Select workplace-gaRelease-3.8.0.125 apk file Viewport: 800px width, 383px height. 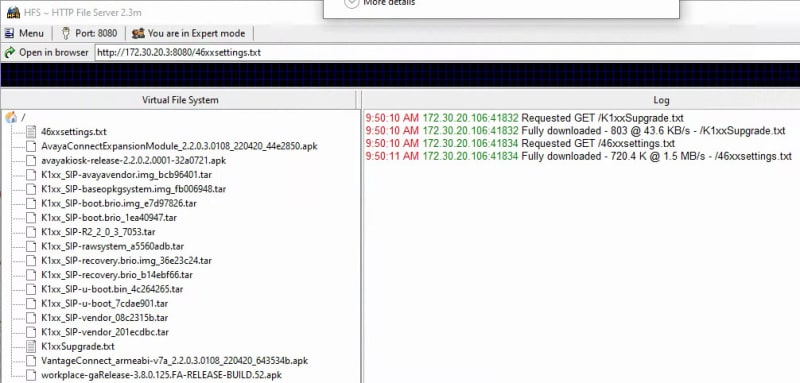click(162, 374)
